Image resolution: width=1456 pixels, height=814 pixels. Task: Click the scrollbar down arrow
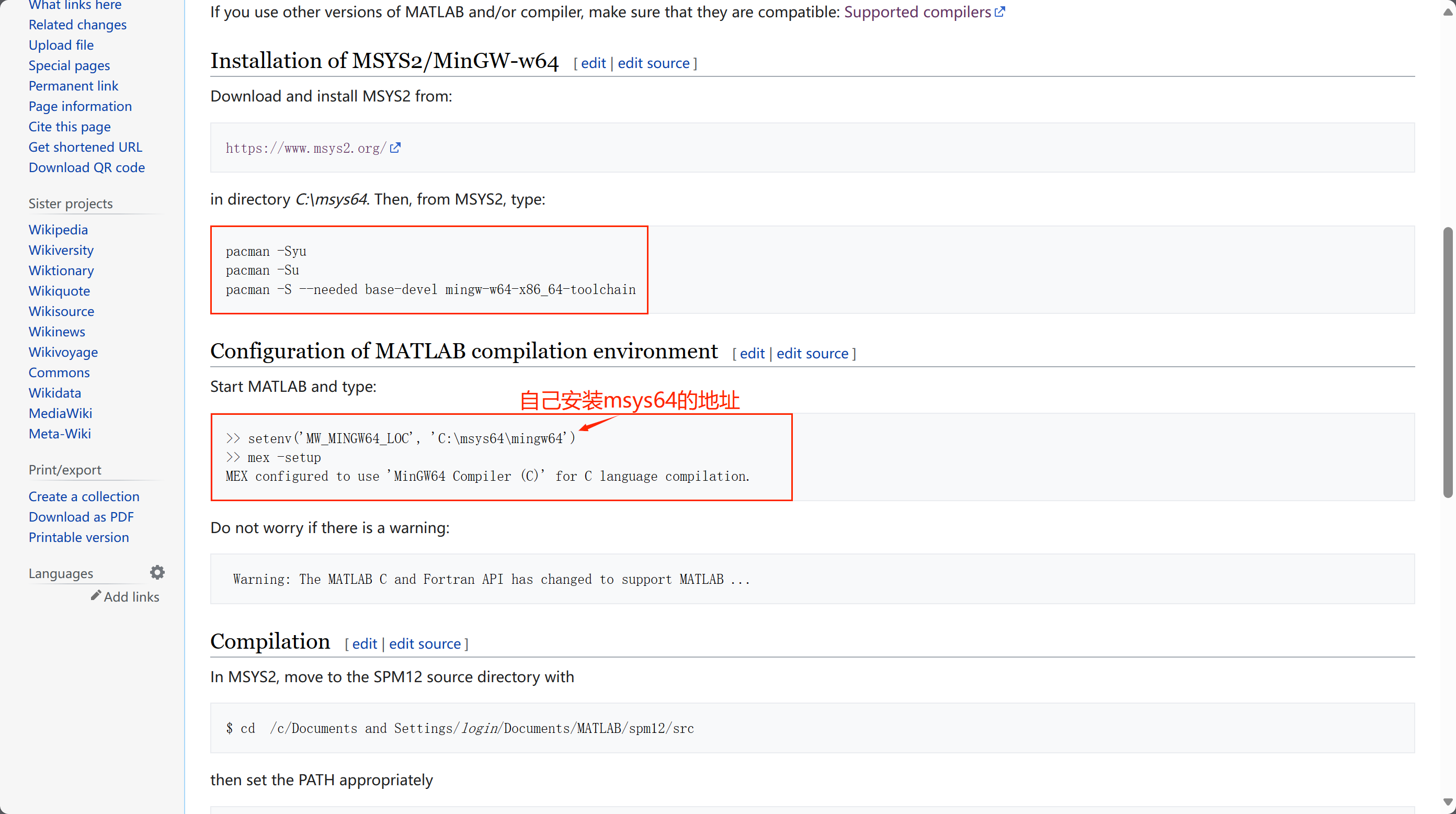pos(1448,801)
